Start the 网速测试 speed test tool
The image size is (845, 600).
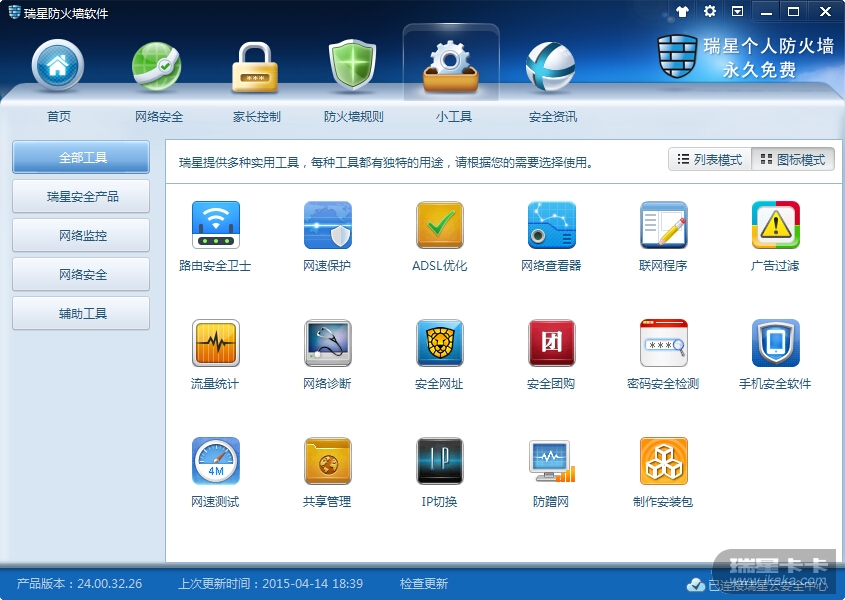coord(216,461)
